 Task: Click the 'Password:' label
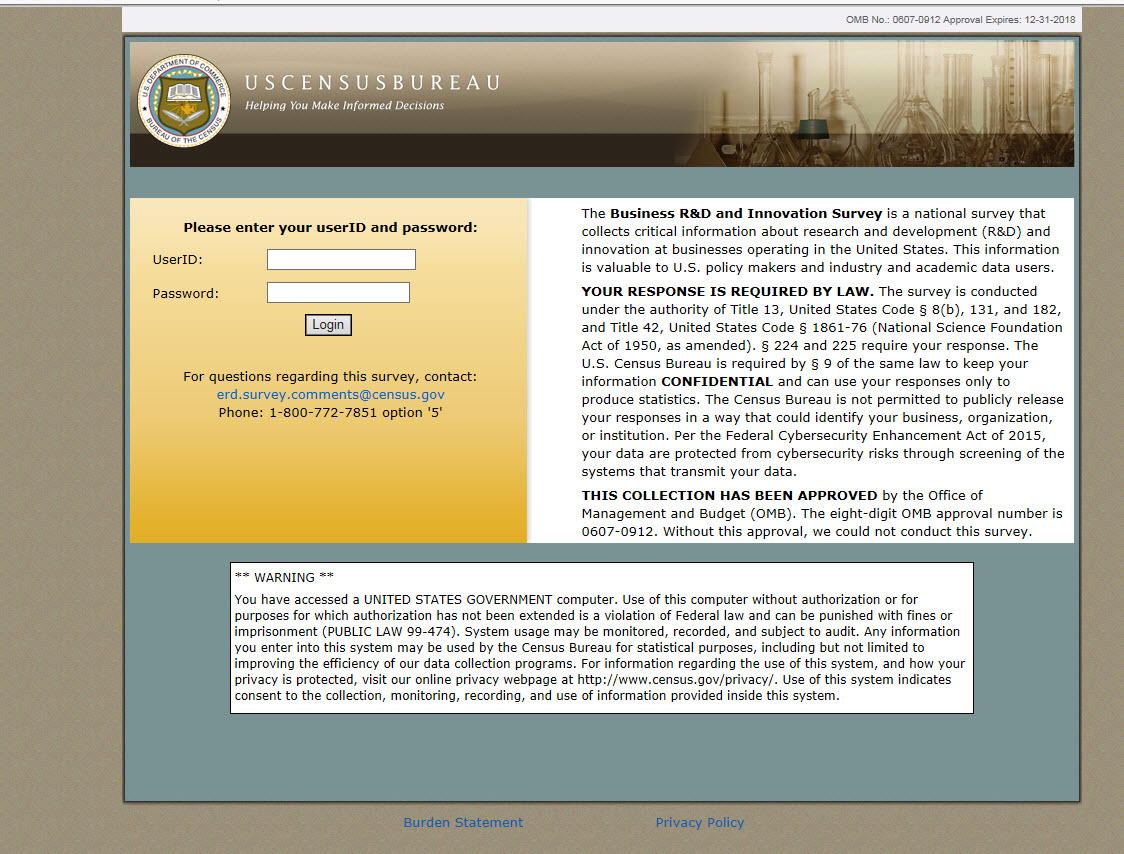pyautogui.click(x=186, y=293)
